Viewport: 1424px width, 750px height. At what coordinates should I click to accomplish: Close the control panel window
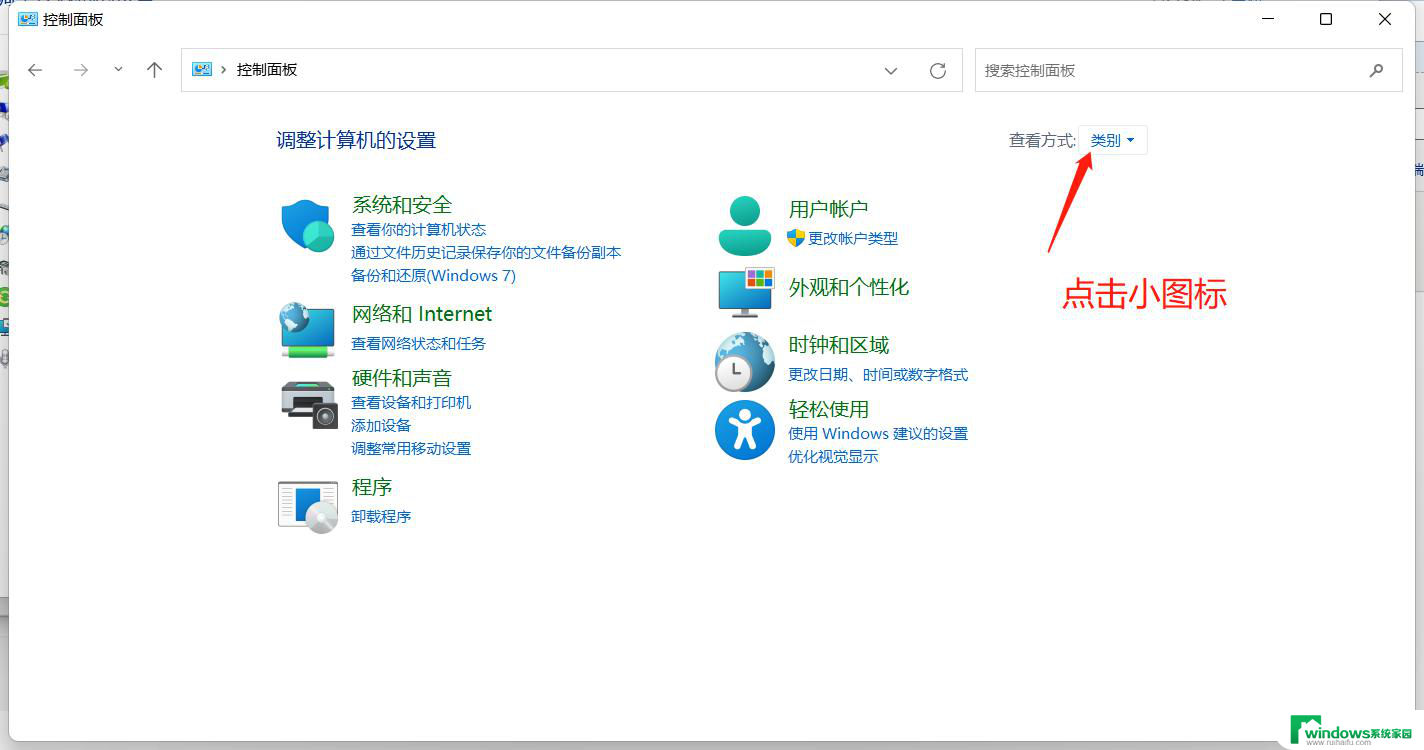tap(1385, 19)
